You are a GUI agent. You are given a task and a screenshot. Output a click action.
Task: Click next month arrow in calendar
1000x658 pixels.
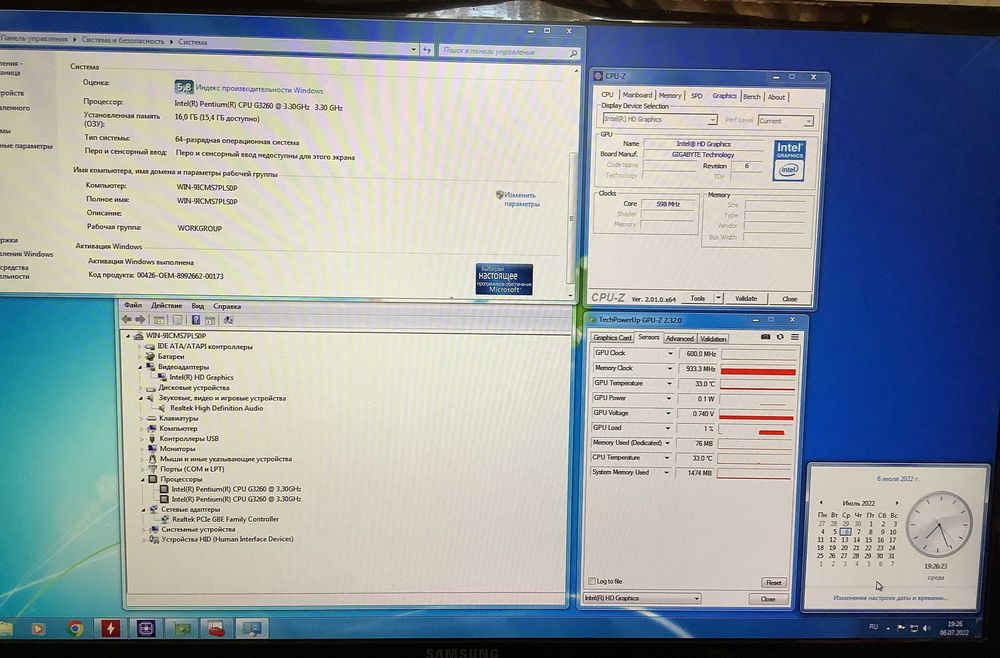pos(897,503)
